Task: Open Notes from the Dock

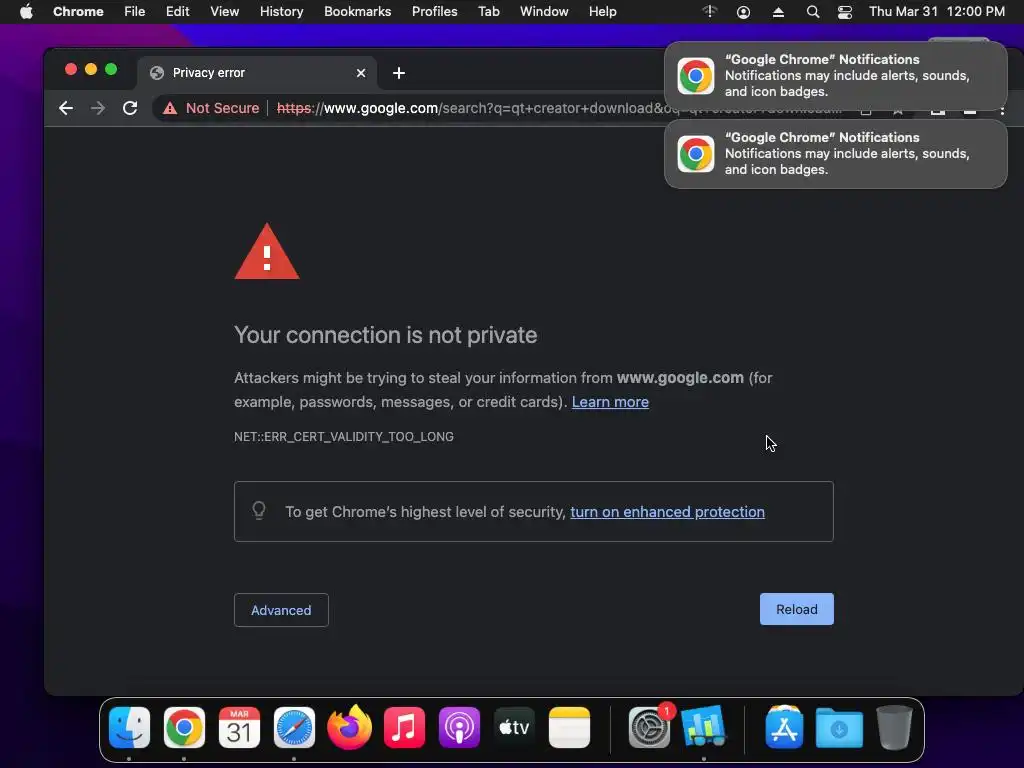Action: coord(569,727)
